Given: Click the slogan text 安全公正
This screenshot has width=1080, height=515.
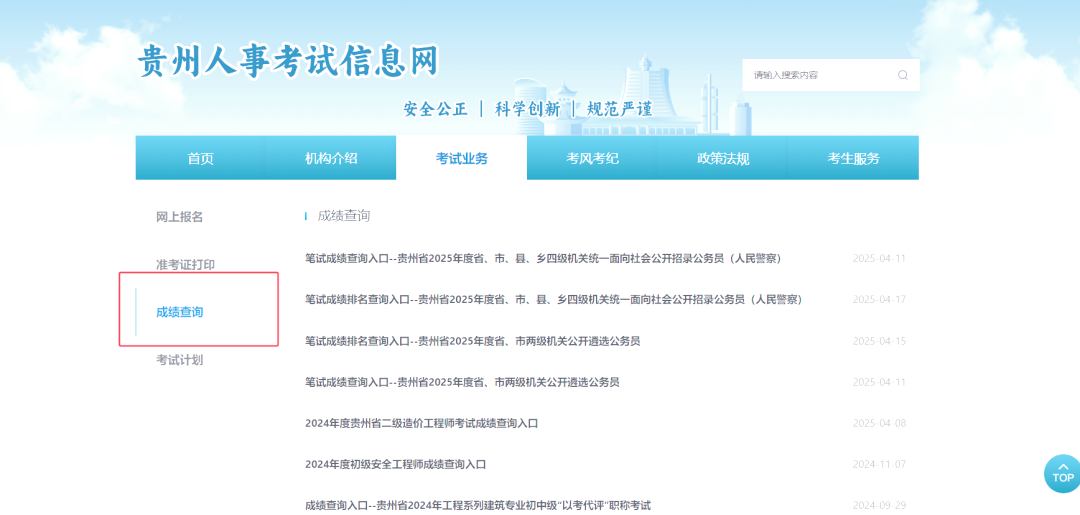Looking at the screenshot, I should pyautogui.click(x=435, y=109).
